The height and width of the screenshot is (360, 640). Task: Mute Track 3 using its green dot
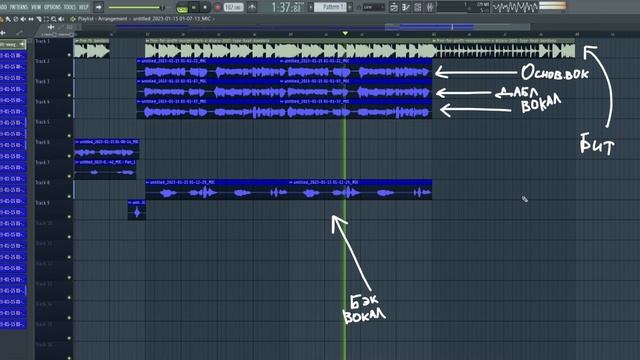tap(69, 95)
